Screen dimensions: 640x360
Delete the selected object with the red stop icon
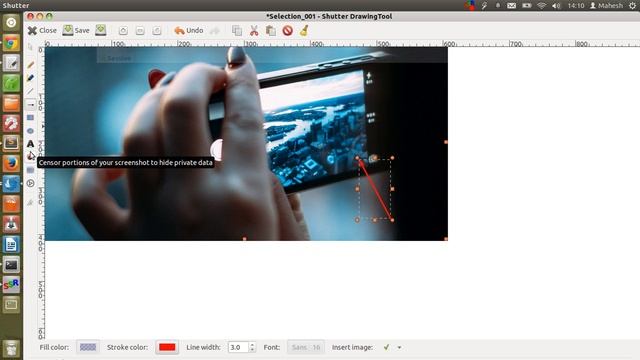(x=287, y=31)
